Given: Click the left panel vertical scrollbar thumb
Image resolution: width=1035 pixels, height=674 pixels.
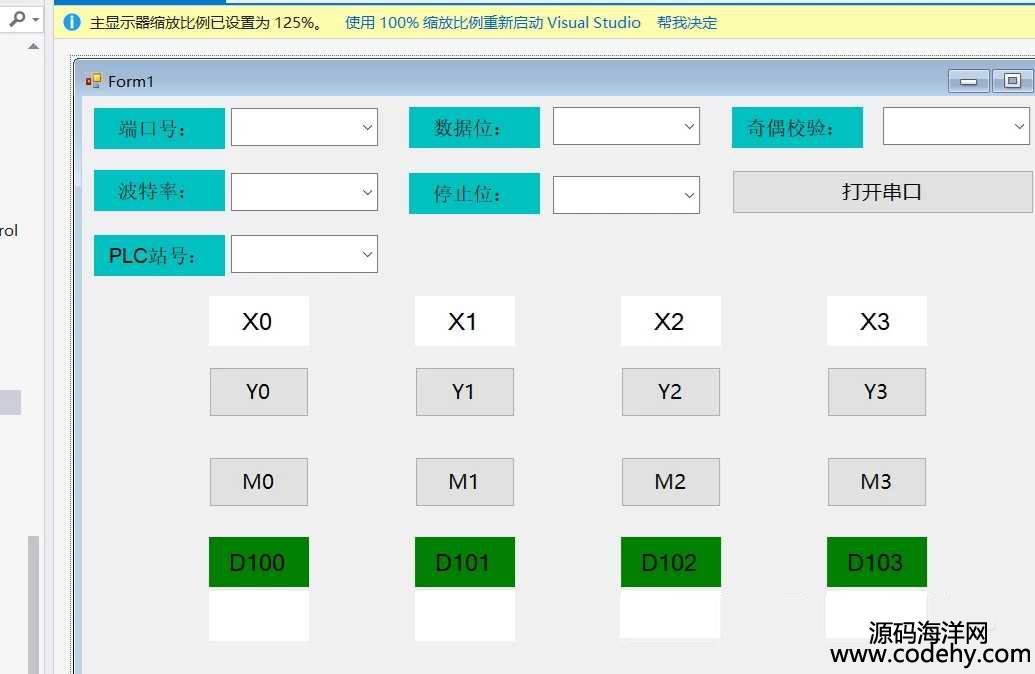Looking at the screenshot, I should pos(33,605).
